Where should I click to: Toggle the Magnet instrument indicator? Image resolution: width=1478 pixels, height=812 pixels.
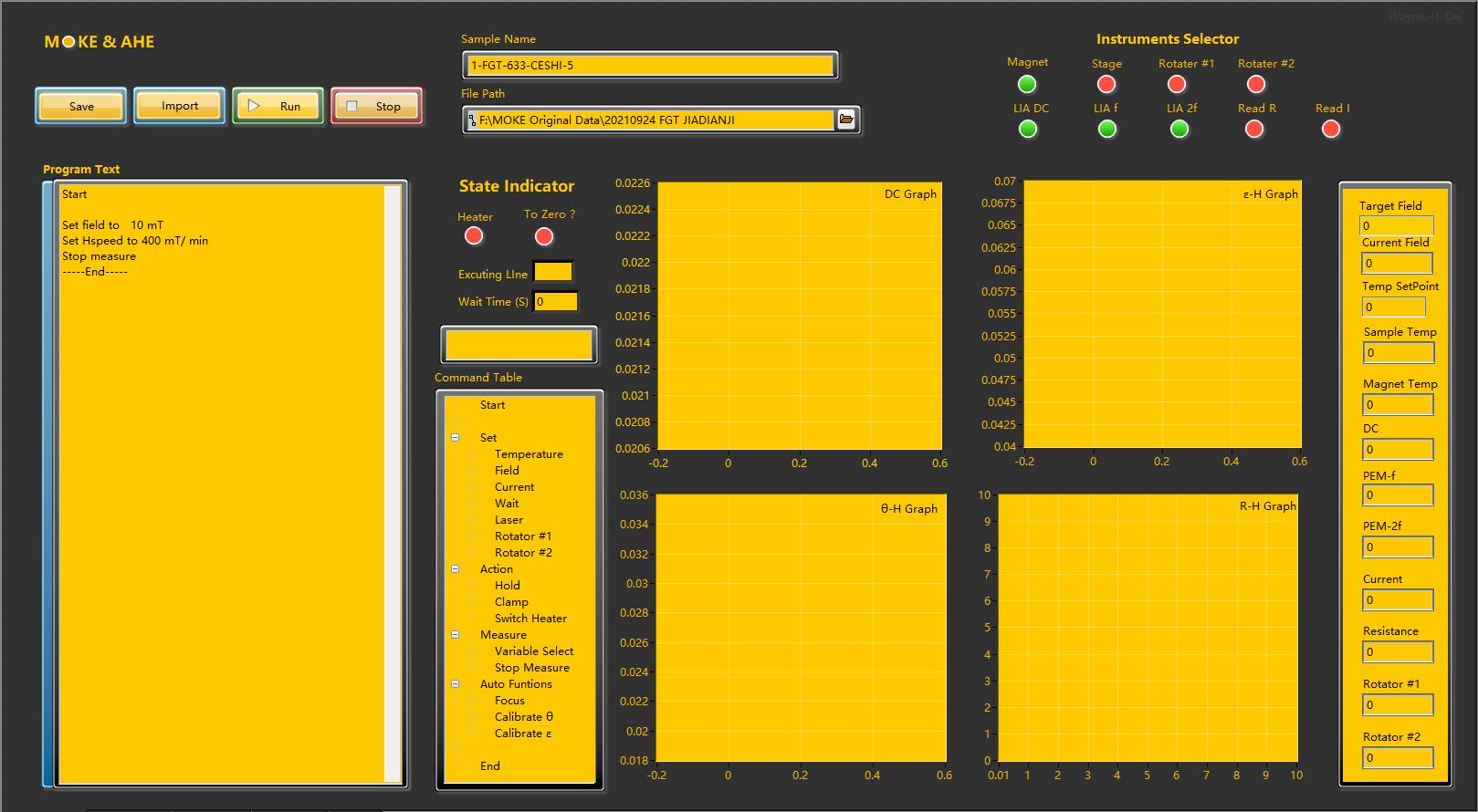(1027, 85)
